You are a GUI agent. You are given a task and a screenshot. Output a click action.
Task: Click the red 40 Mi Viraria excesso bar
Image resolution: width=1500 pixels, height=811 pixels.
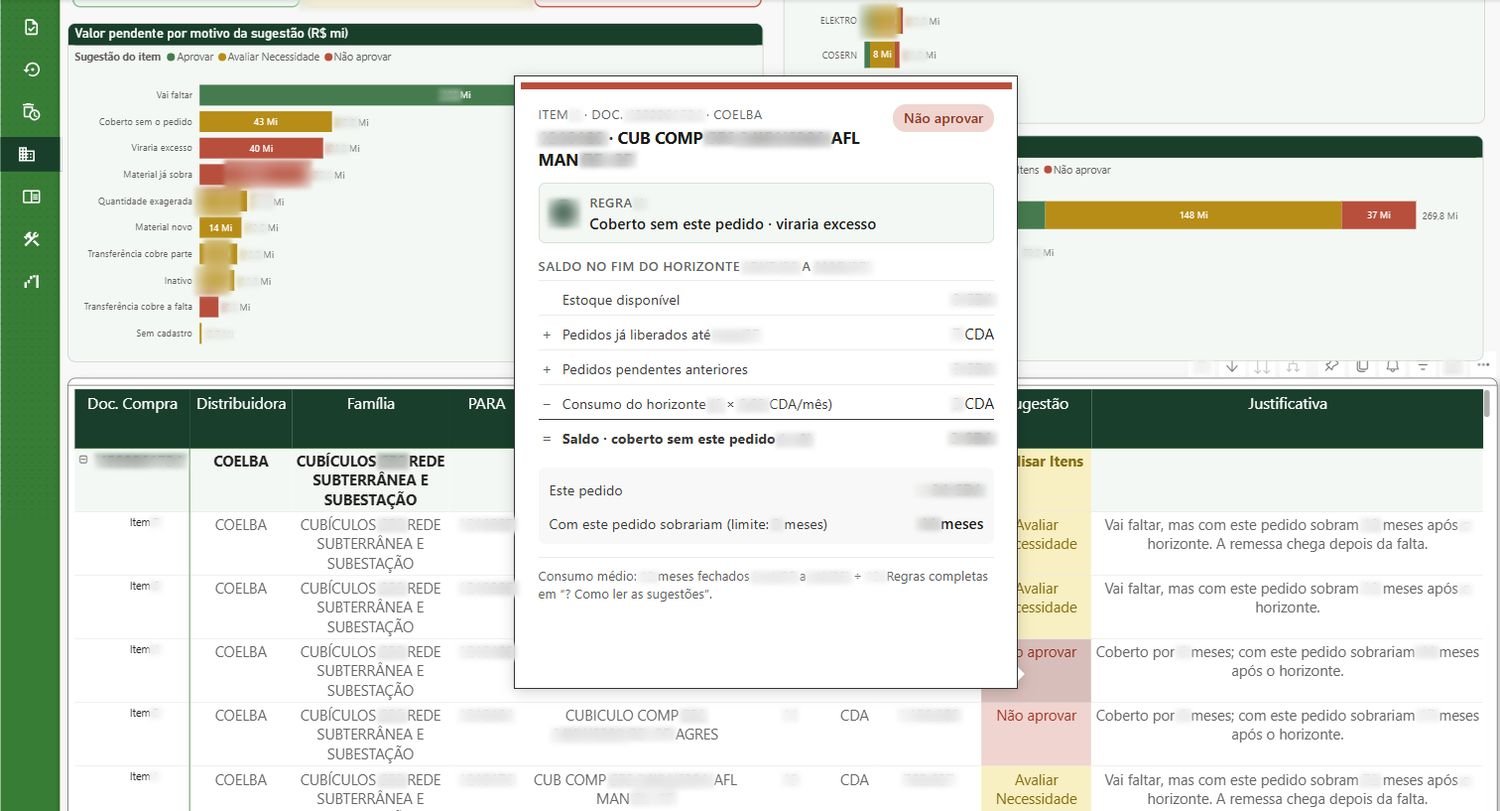coord(261,148)
